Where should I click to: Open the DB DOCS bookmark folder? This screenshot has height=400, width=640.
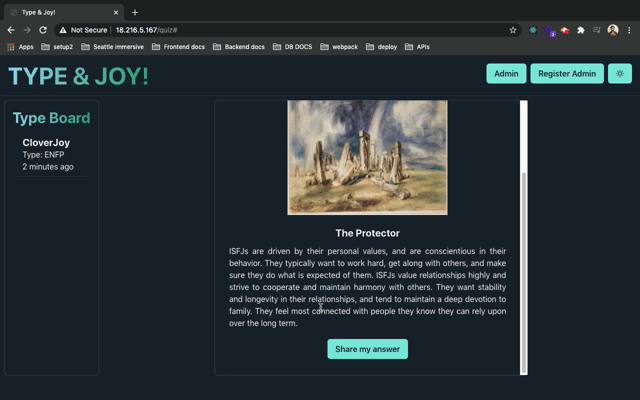point(293,47)
